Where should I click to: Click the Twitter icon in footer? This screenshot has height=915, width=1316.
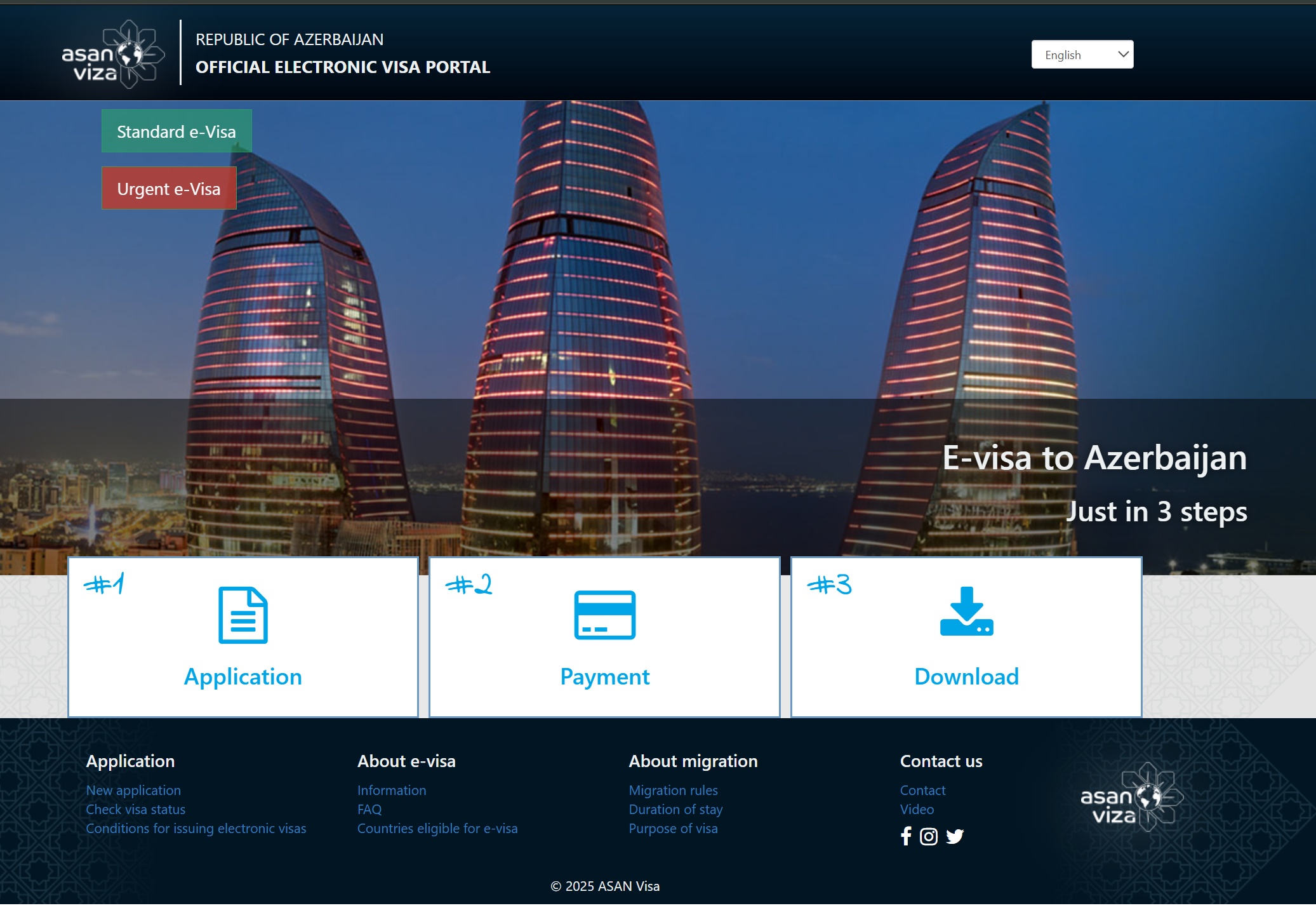[955, 836]
